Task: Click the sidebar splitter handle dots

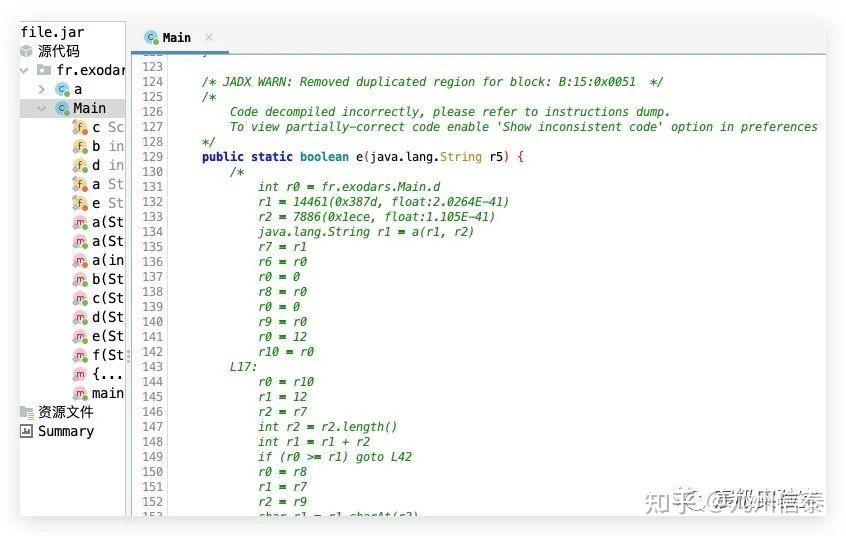Action: tap(128, 356)
